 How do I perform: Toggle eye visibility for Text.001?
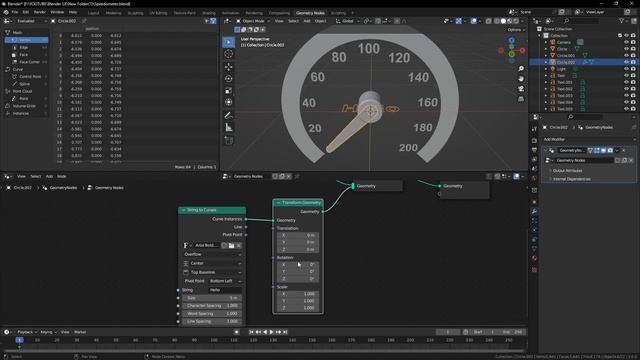click(x=627, y=82)
